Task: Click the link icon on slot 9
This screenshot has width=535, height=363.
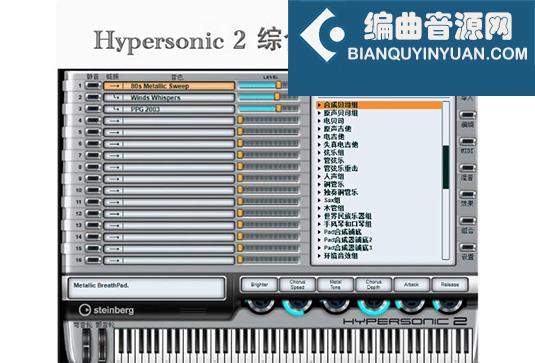Action: pyautogui.click(x=115, y=179)
